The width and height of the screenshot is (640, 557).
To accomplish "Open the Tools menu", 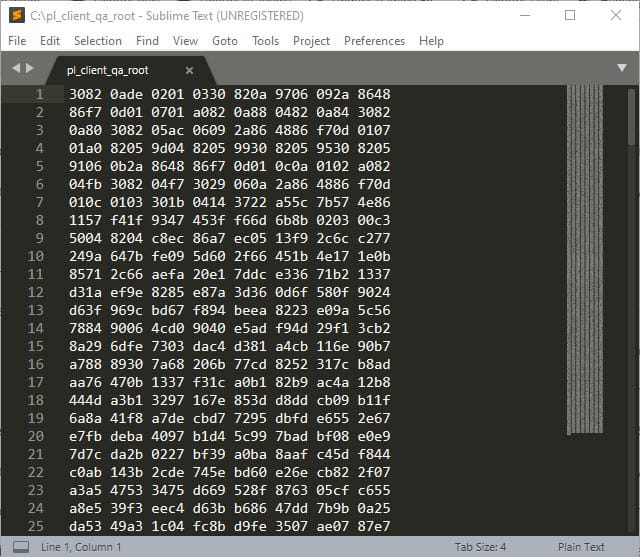I will click(265, 41).
